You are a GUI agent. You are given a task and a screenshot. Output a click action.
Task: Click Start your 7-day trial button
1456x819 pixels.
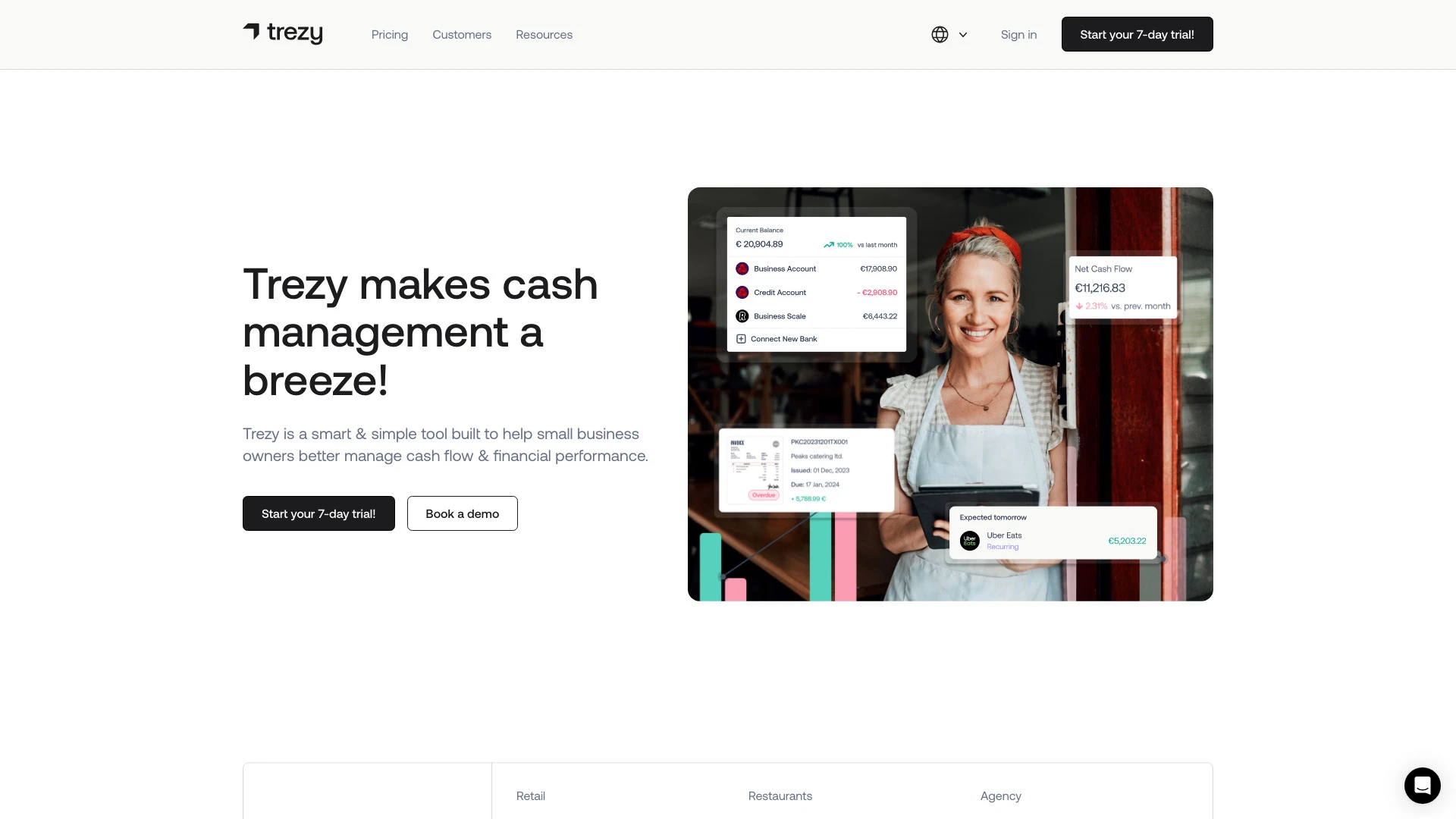click(1137, 34)
